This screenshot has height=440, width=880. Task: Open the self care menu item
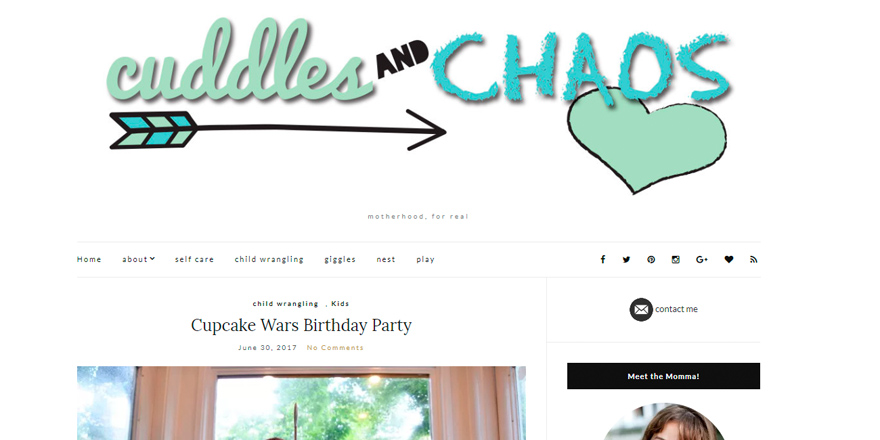coord(194,259)
